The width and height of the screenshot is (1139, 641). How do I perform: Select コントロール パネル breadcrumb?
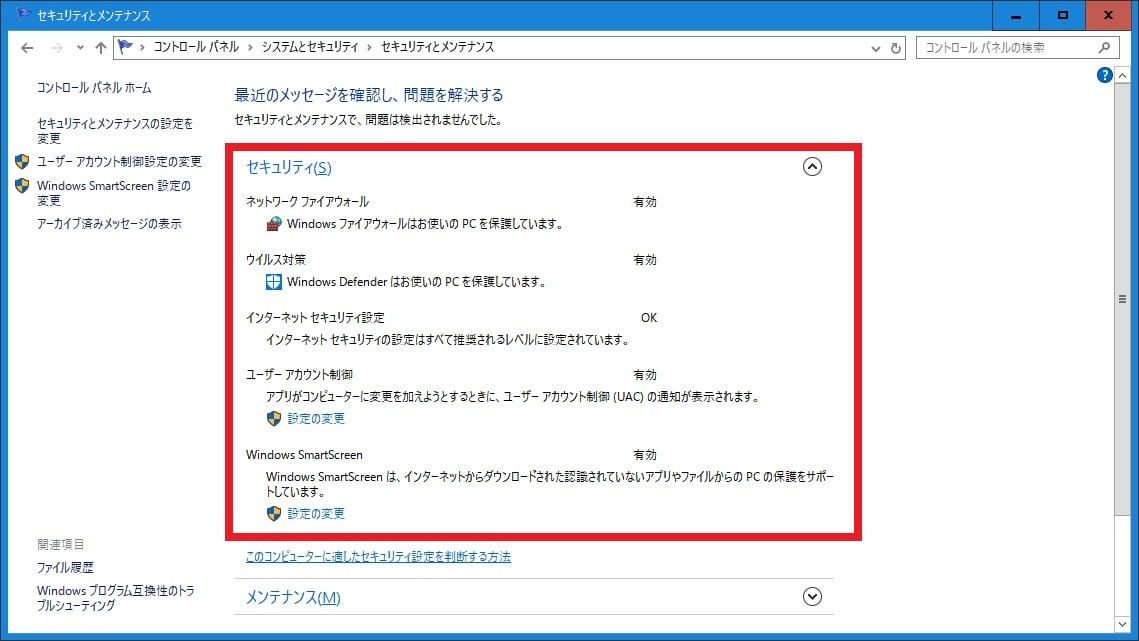pyautogui.click(x=196, y=47)
